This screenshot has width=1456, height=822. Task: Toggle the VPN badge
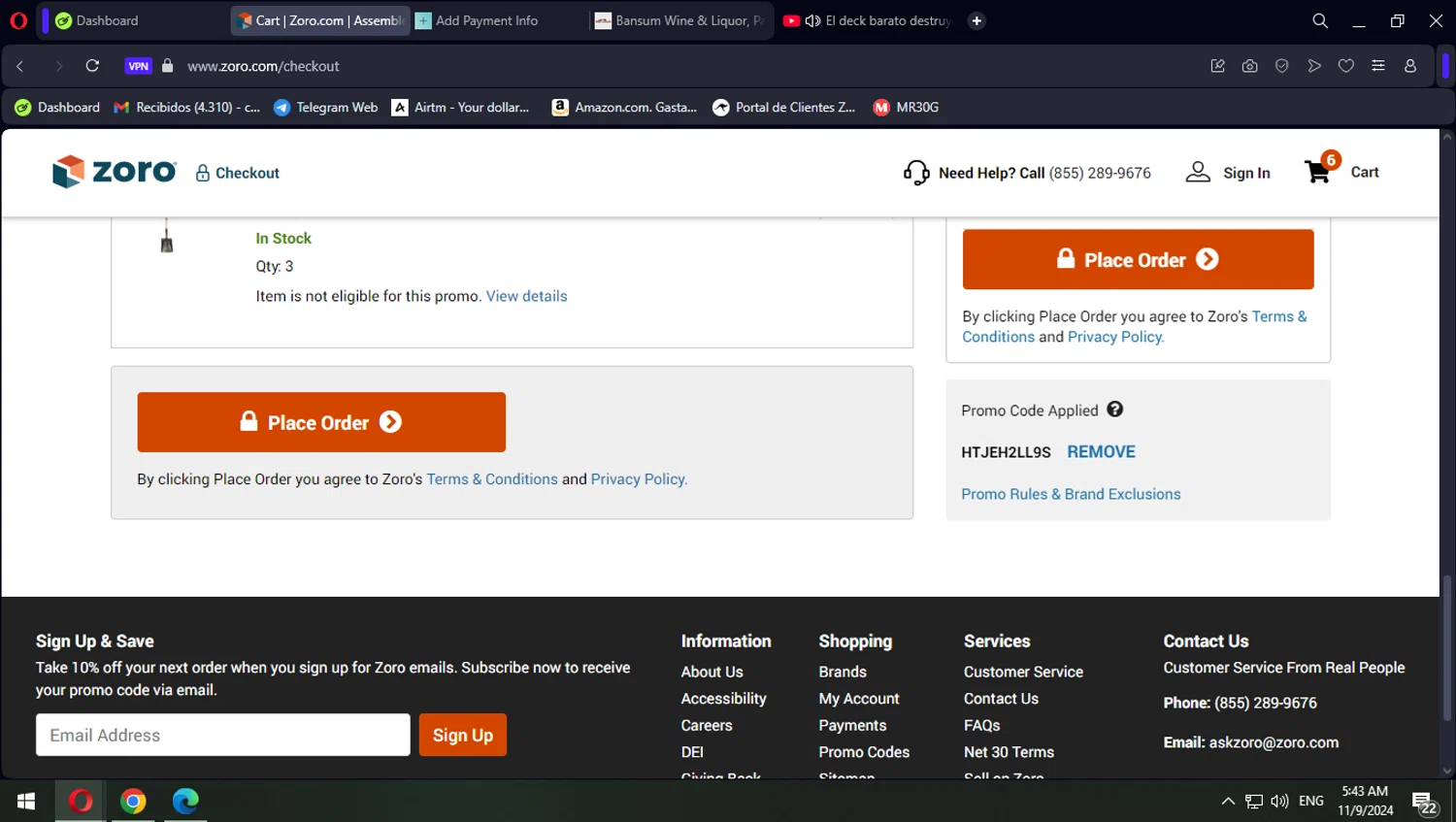point(138,66)
